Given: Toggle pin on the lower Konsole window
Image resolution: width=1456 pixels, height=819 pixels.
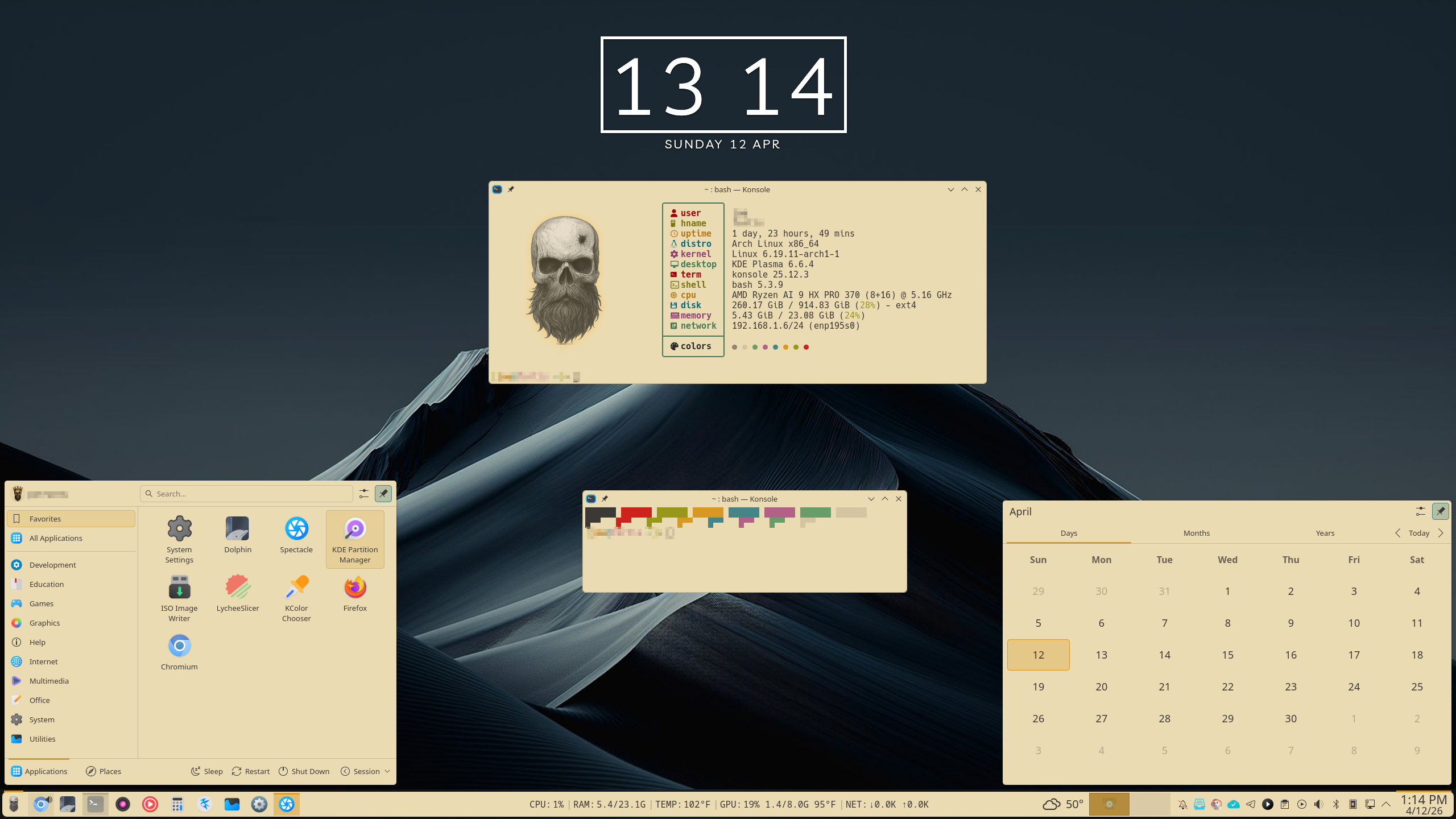Looking at the screenshot, I should coord(605,499).
